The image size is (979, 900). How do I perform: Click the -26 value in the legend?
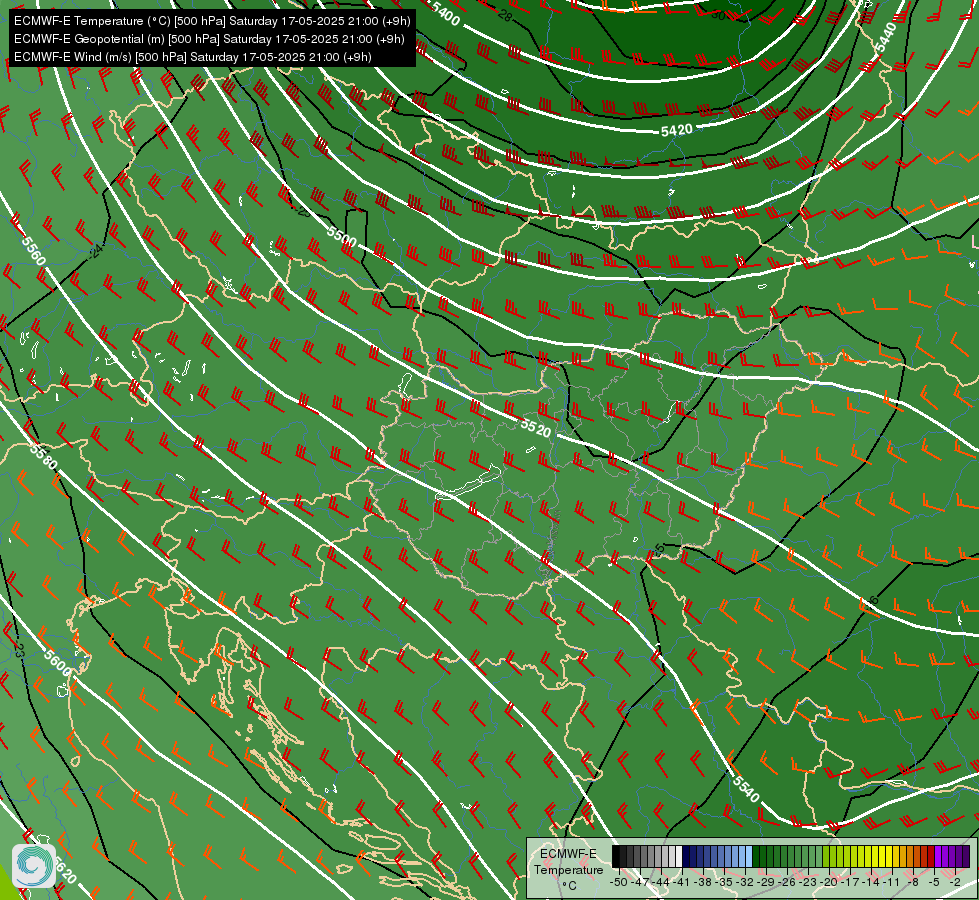tap(787, 882)
